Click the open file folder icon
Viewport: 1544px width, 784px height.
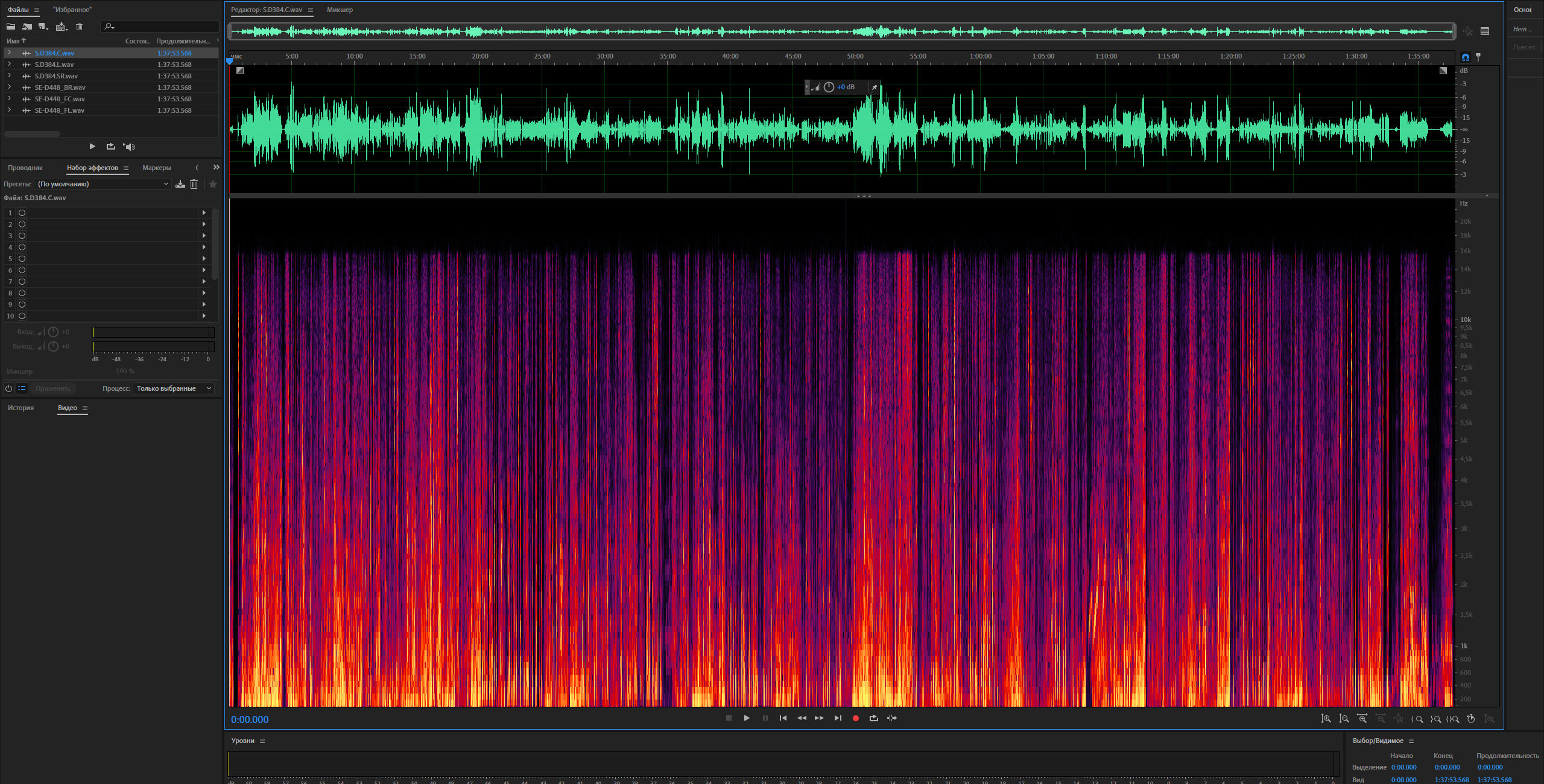11,27
